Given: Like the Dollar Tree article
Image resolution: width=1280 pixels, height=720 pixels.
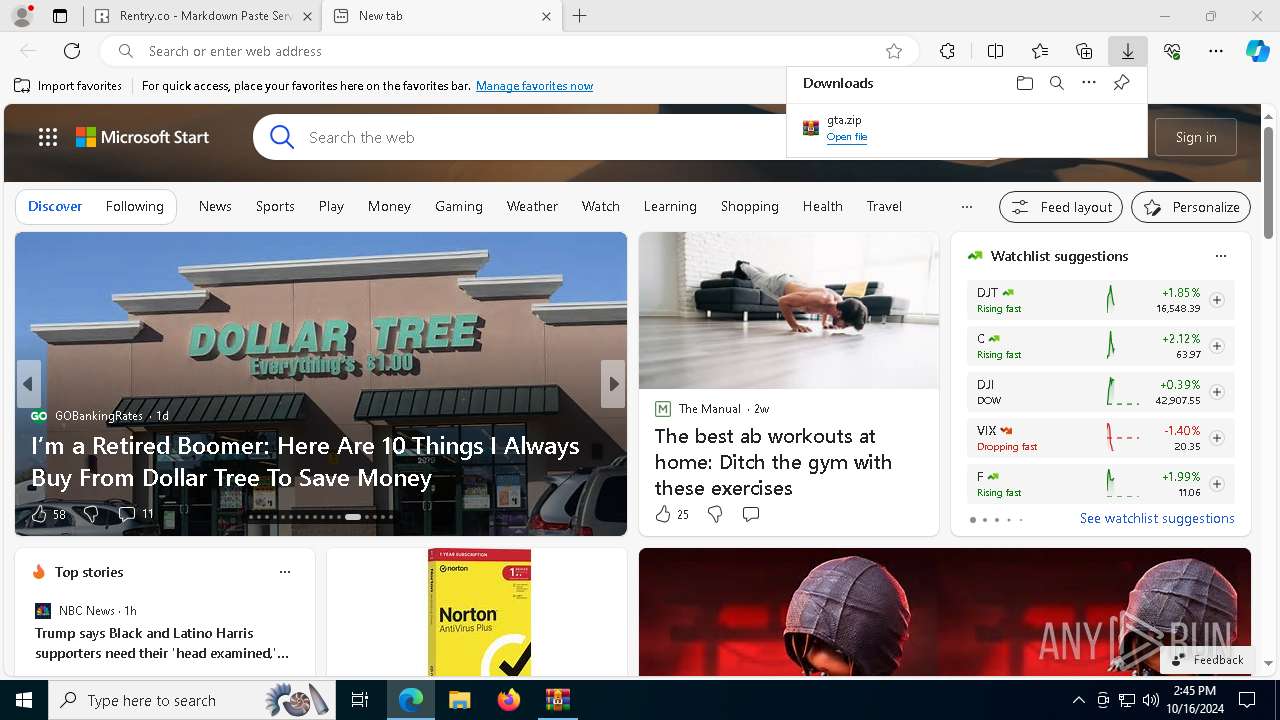Looking at the screenshot, I should (x=39, y=514).
